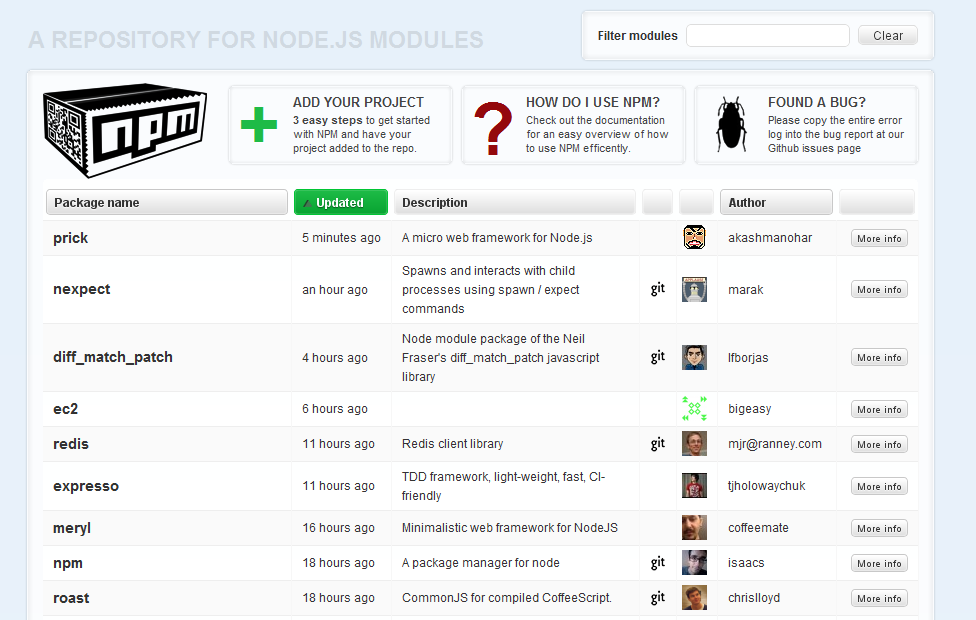Click author name mjr@ranney.com
Screen dimensions: 976x620
tap(775, 444)
